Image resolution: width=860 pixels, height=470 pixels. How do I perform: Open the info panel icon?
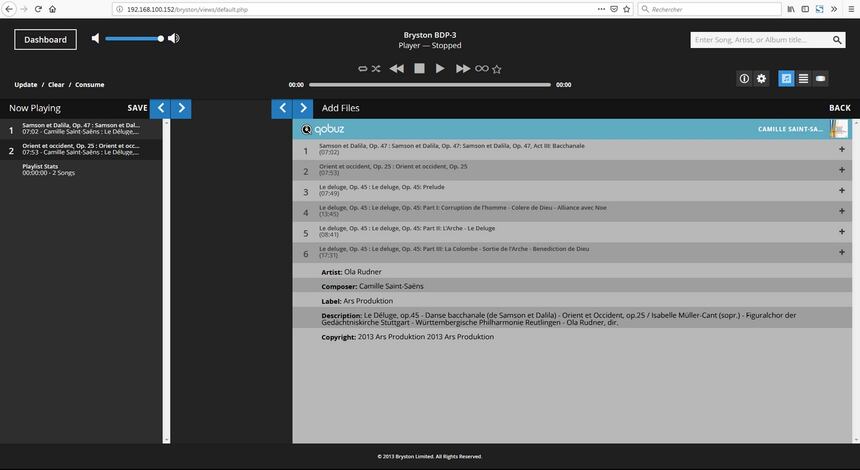[744, 78]
